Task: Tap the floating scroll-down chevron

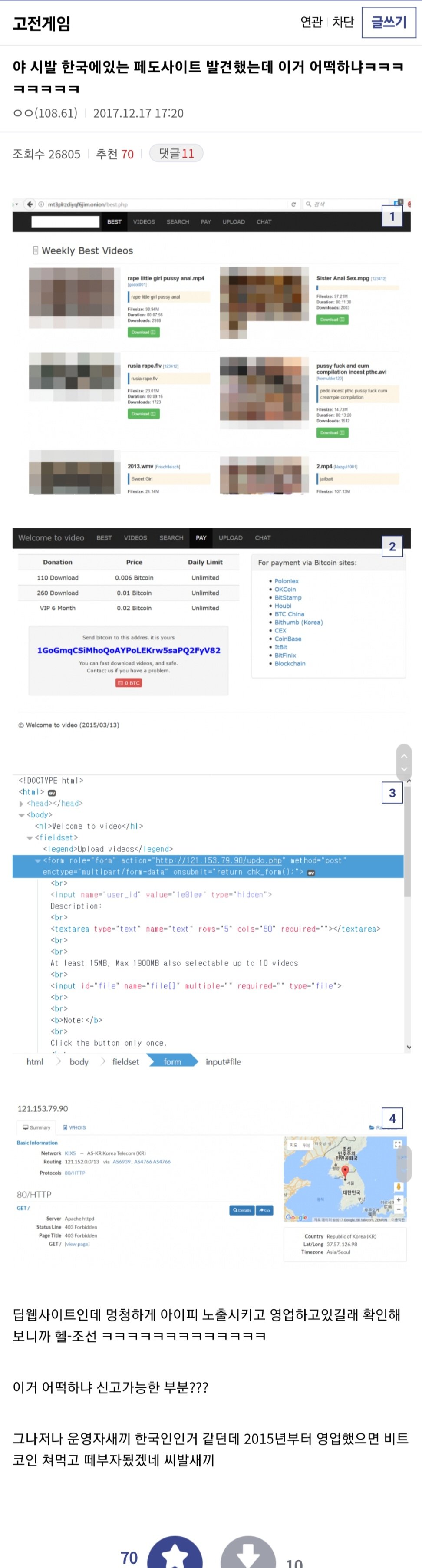Action: (x=403, y=769)
